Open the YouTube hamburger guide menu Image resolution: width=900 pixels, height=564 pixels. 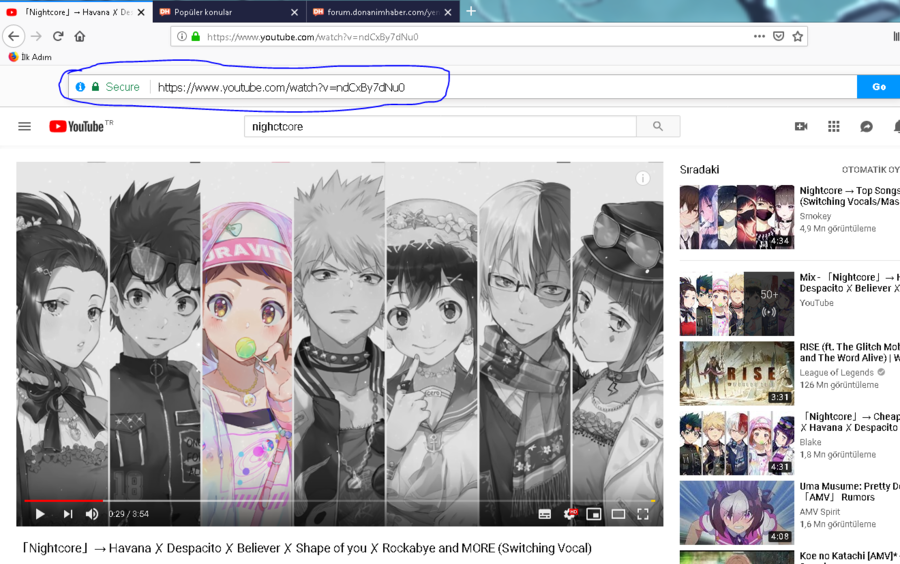click(25, 126)
